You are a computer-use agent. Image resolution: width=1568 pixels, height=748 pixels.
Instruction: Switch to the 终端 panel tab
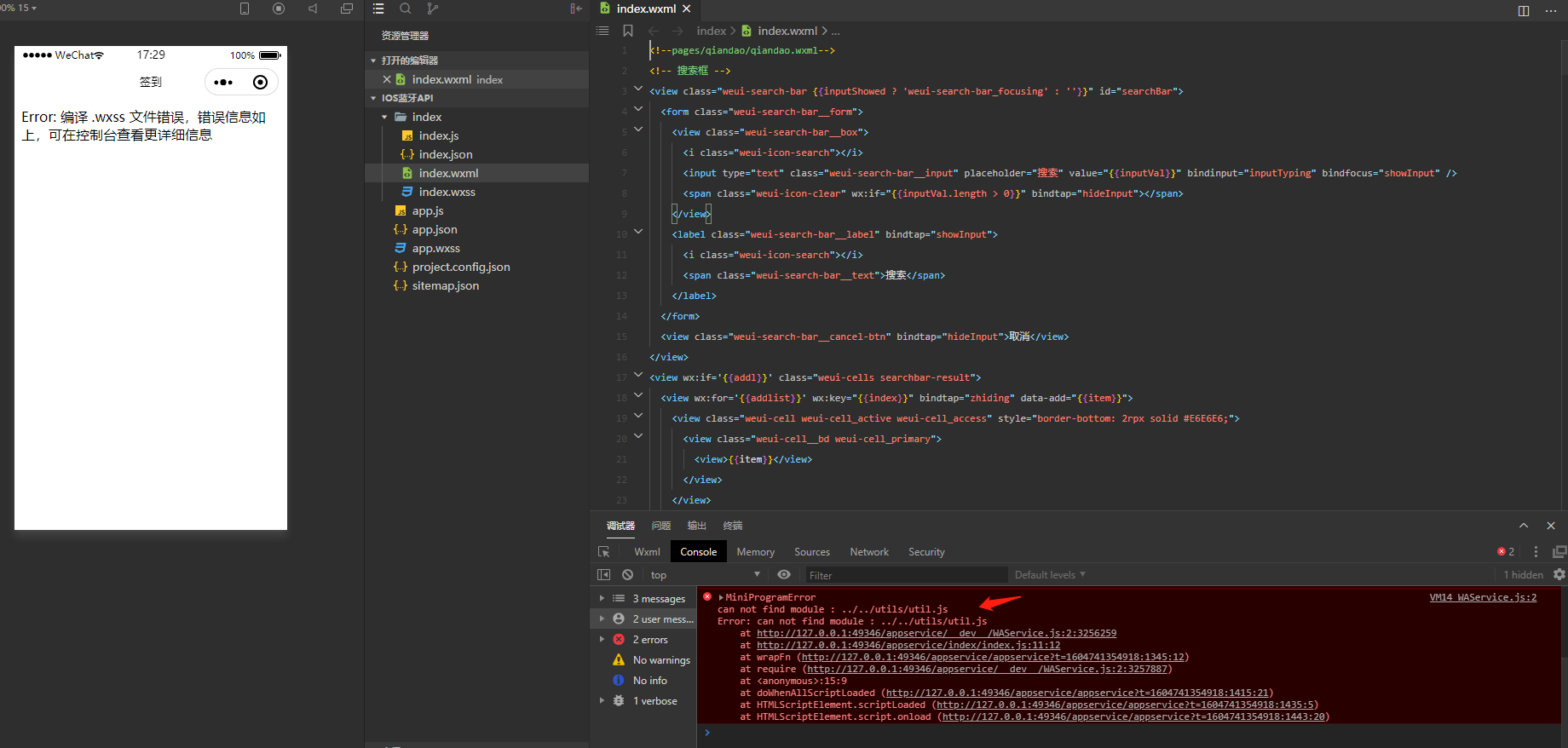733,526
